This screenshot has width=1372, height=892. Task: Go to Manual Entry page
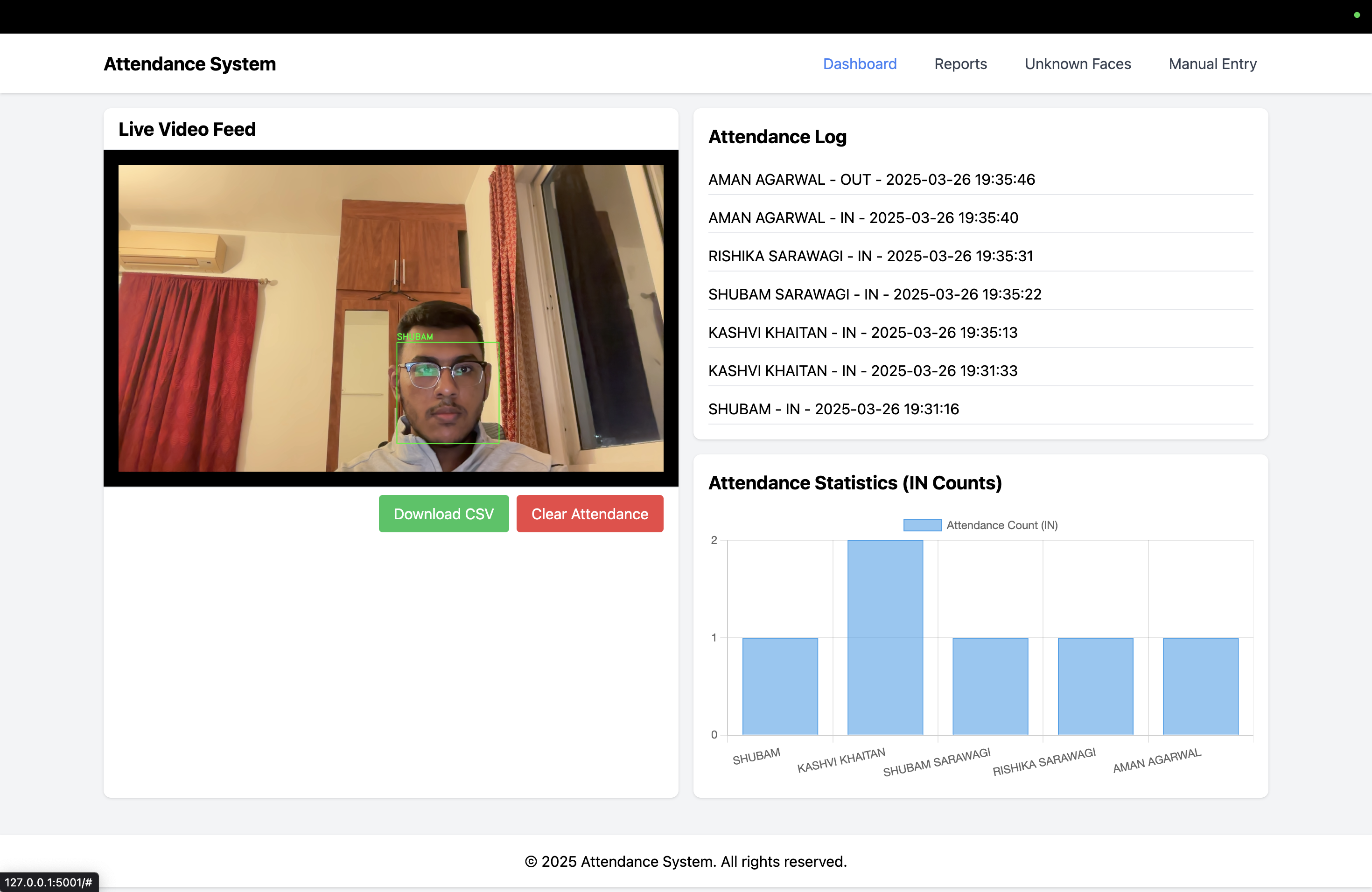(x=1212, y=64)
